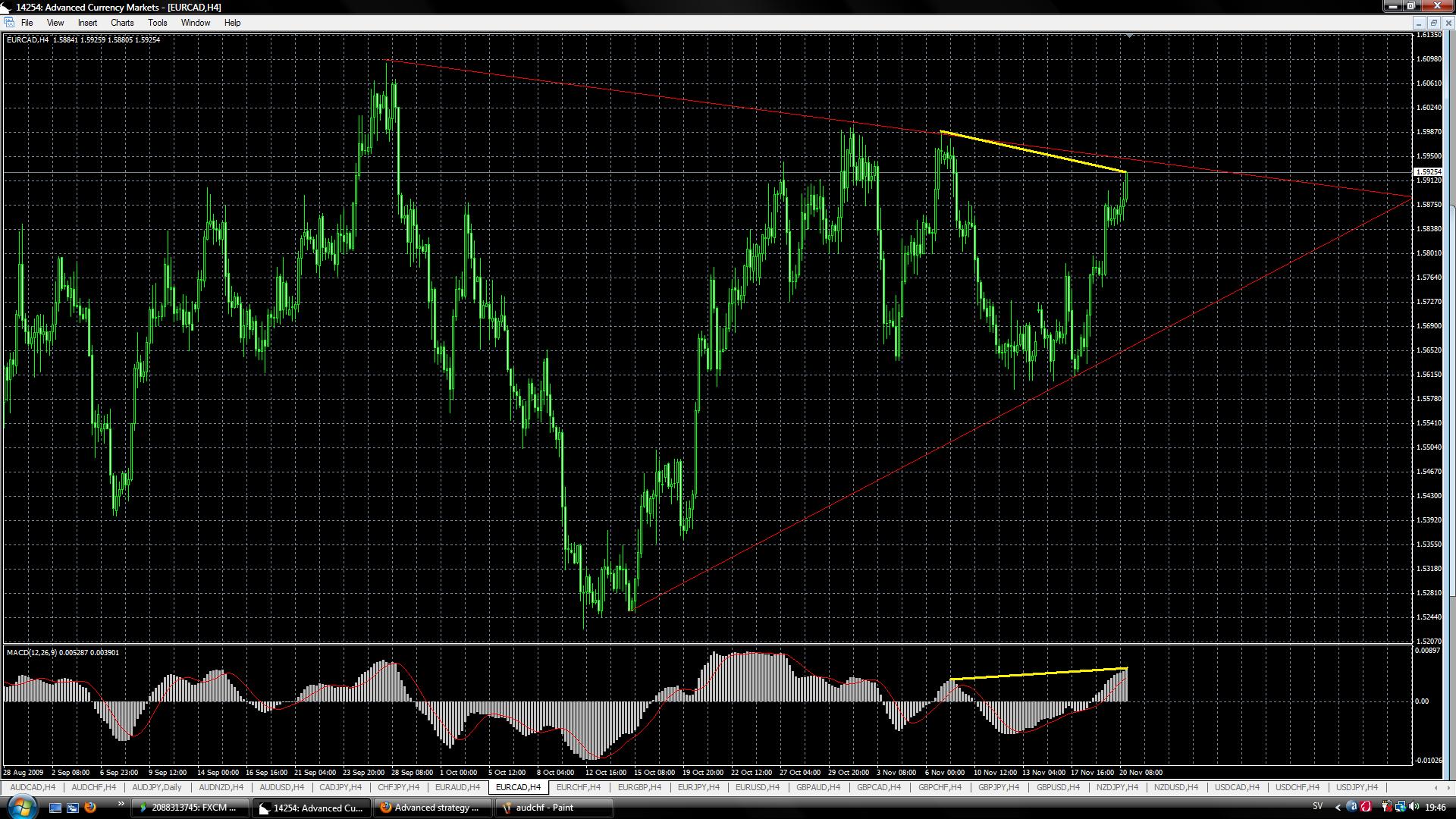The height and width of the screenshot is (819, 1456).
Task: Open the MetaTrader icon left of File
Action: pos(8,23)
